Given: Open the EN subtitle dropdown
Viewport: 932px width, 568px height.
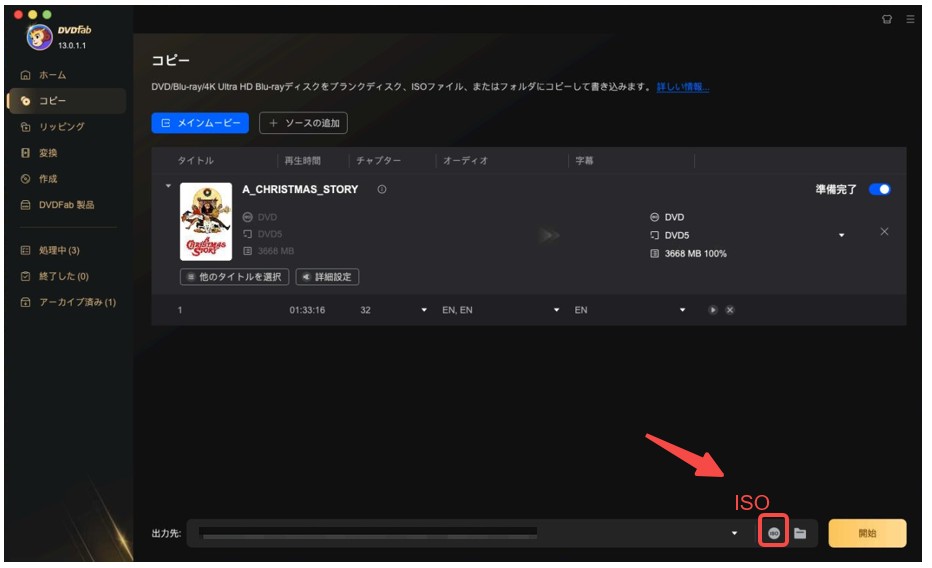Looking at the screenshot, I should point(682,310).
